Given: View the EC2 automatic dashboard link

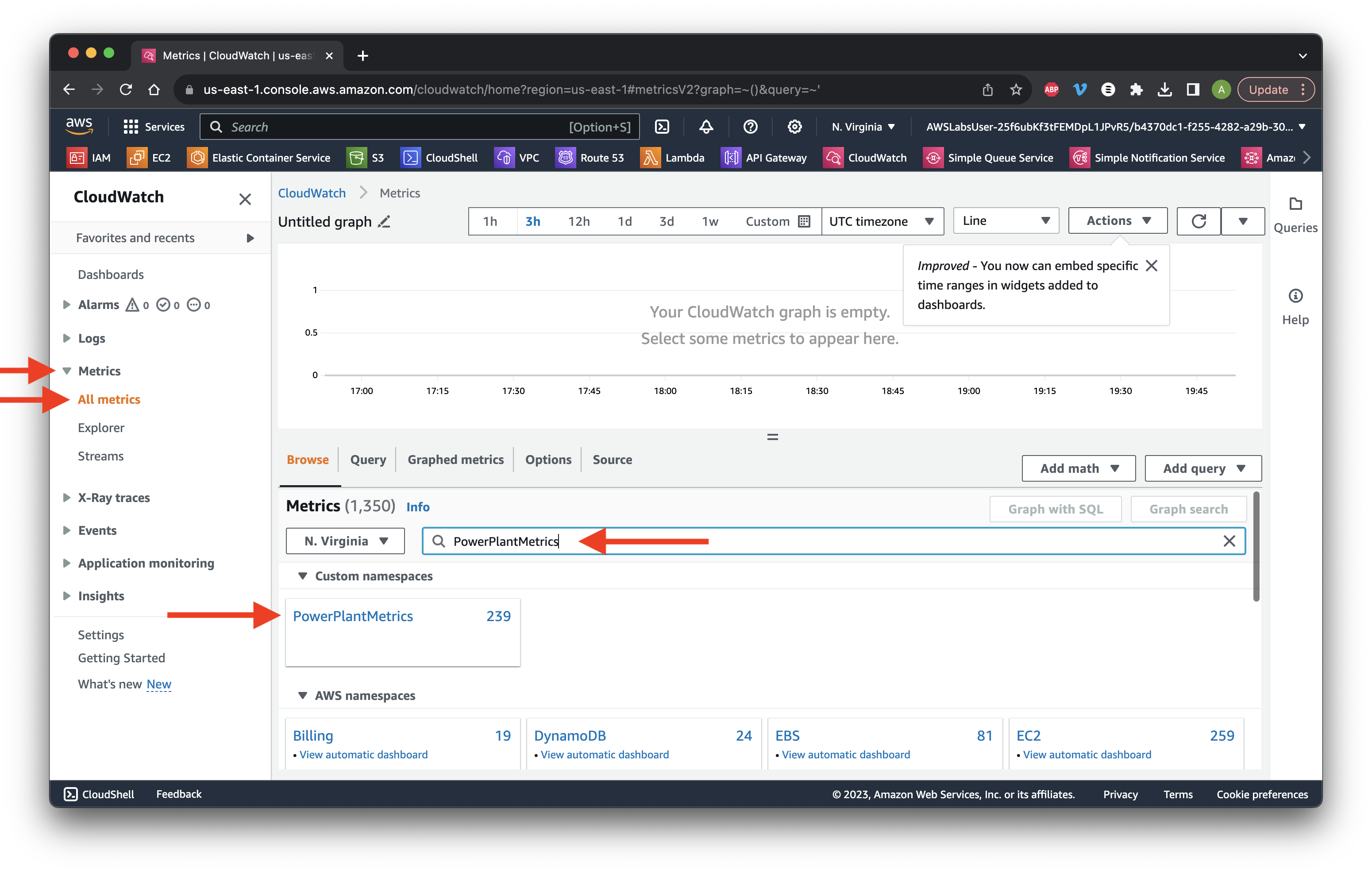Looking at the screenshot, I should coord(1087,754).
